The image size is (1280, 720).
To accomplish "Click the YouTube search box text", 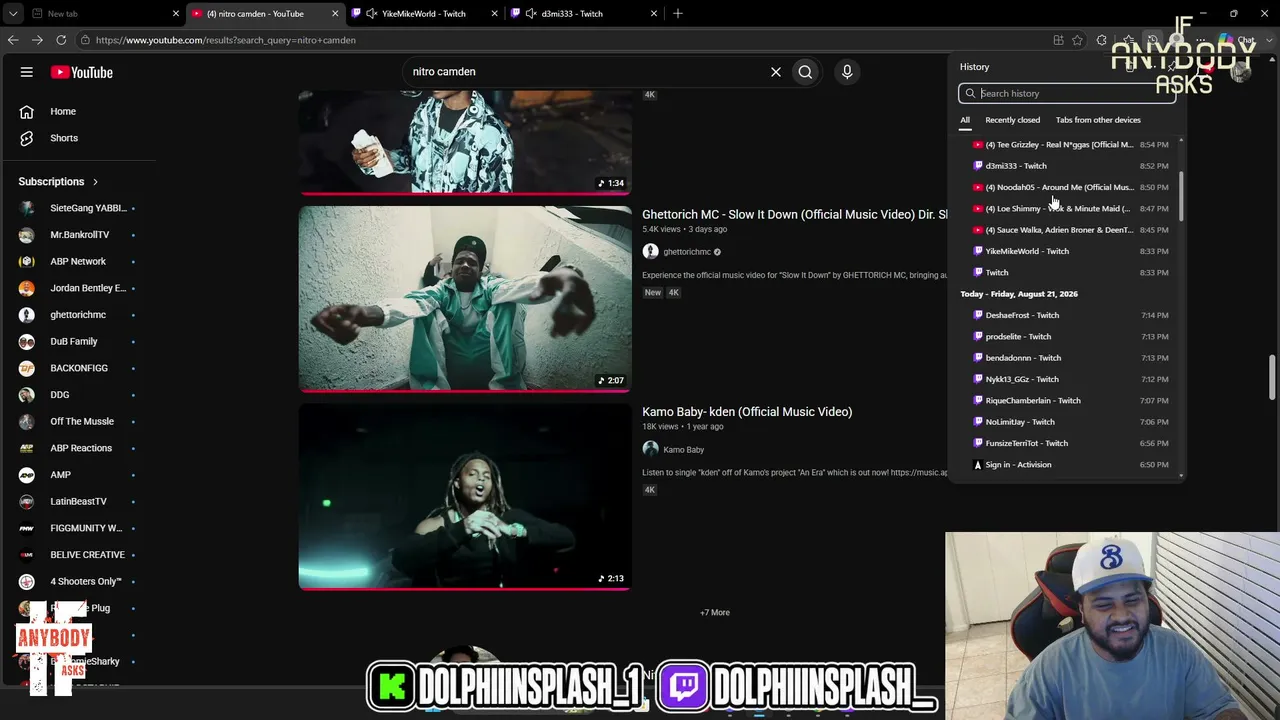I will [444, 72].
